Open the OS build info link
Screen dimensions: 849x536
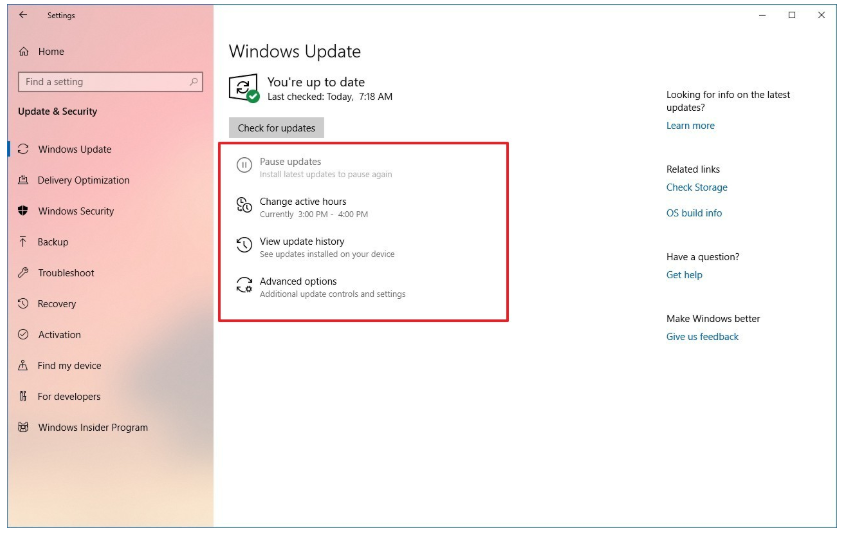coord(694,213)
